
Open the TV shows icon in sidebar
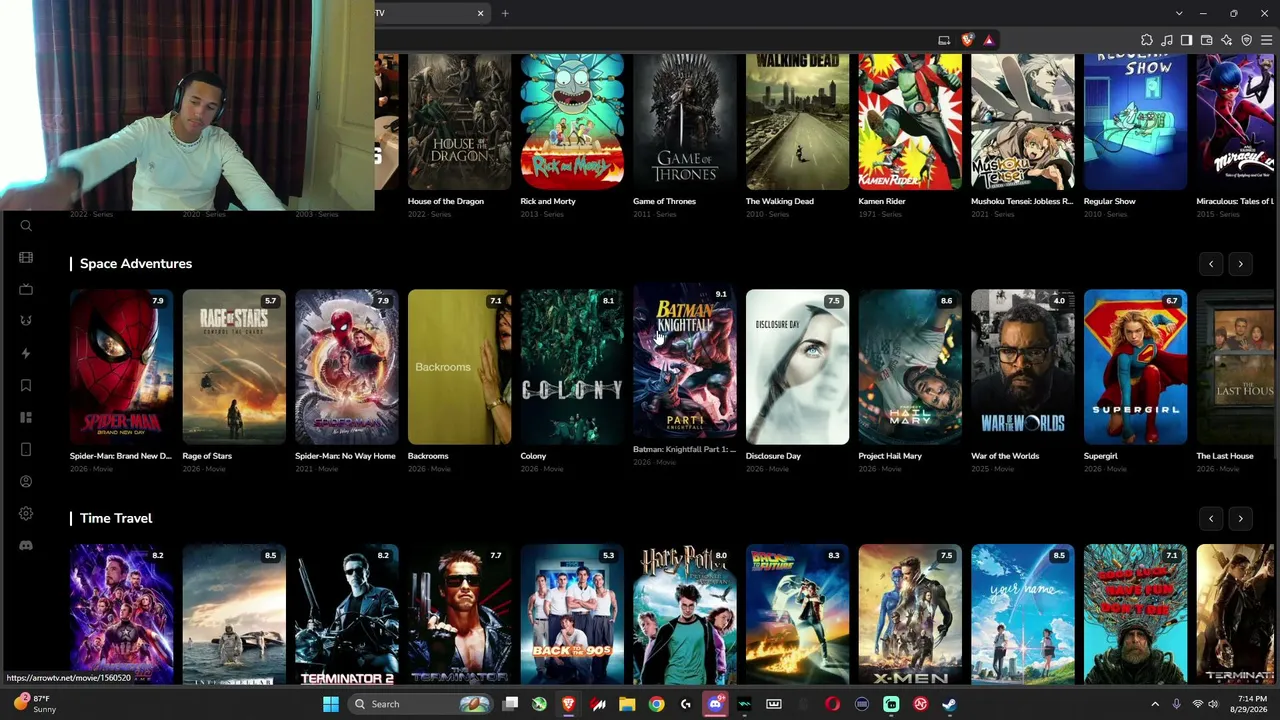tap(26, 289)
